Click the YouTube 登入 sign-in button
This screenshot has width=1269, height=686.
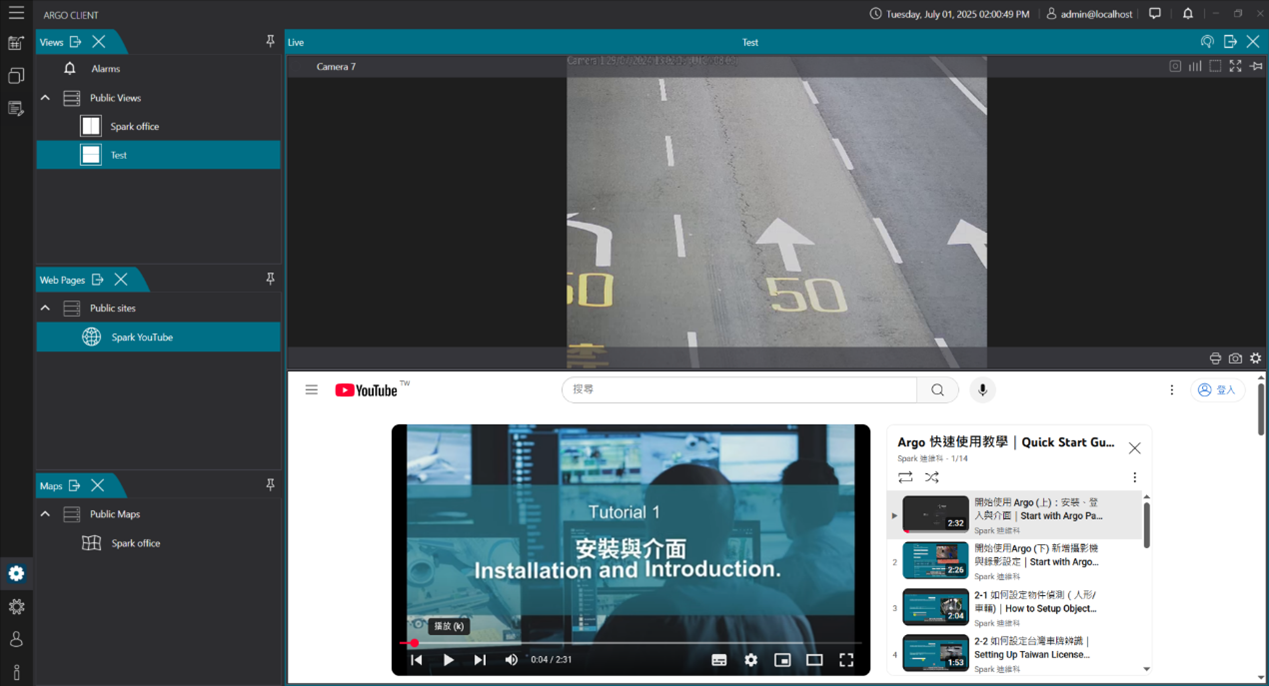click(1216, 389)
